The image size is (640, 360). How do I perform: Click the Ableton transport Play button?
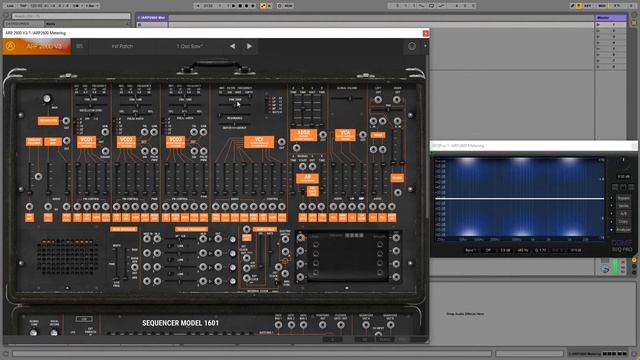233,6
